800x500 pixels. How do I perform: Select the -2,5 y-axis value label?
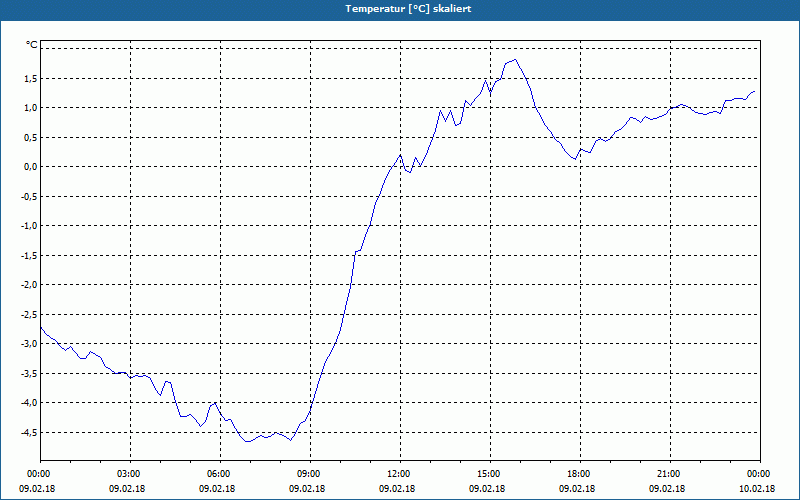click(x=29, y=314)
